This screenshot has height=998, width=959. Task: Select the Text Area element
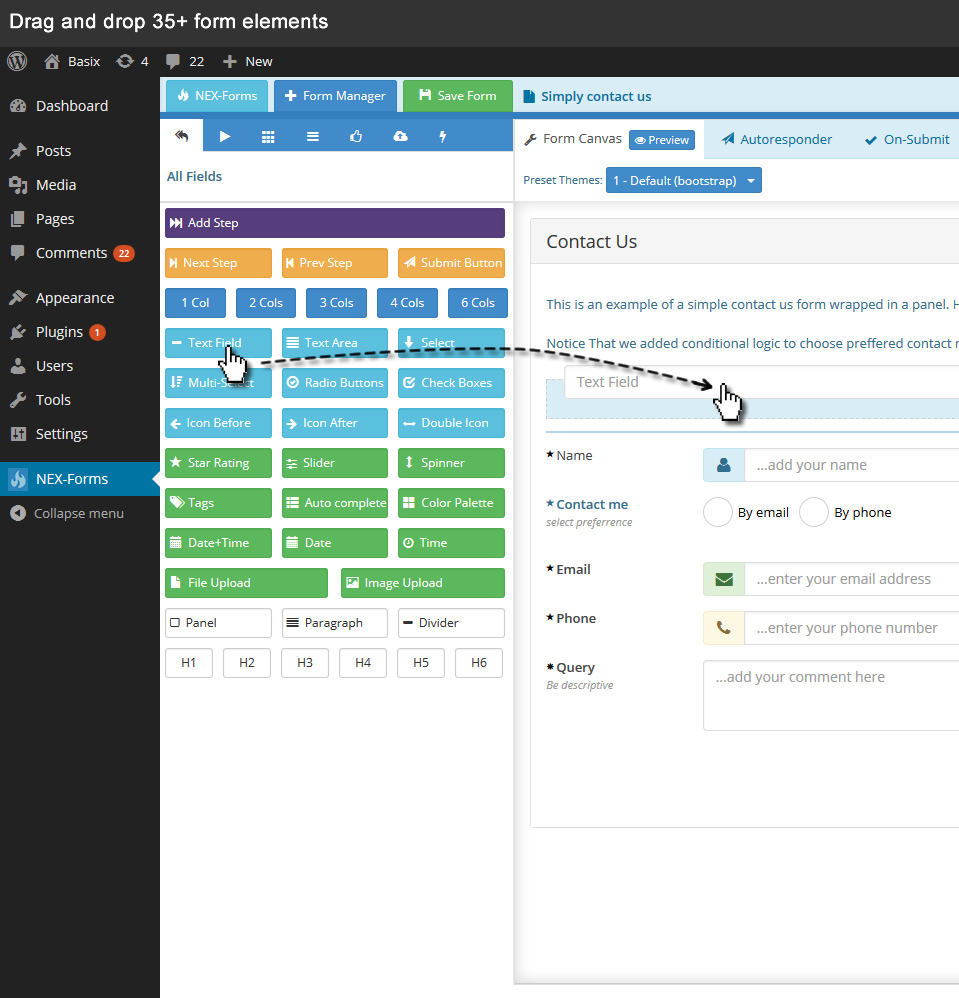[x=335, y=343]
